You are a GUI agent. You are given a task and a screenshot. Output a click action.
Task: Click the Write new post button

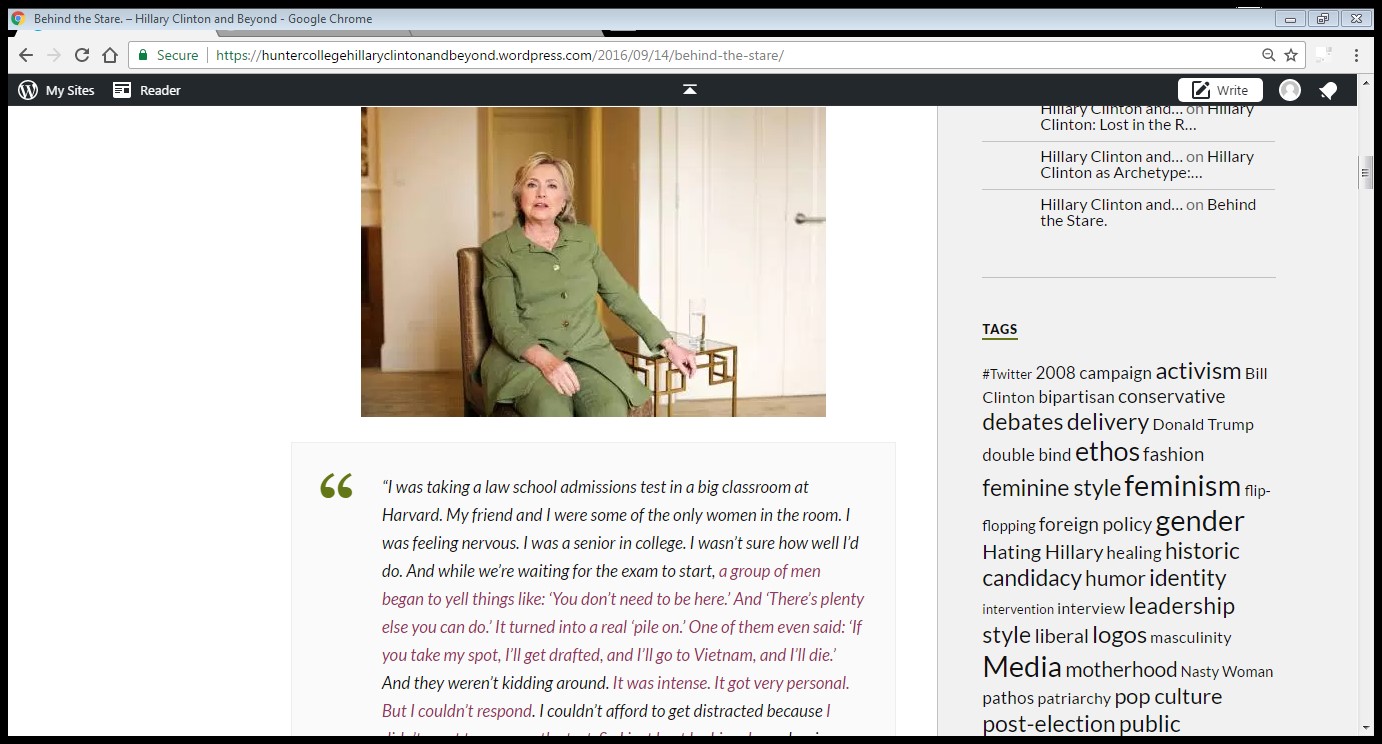[x=1220, y=90]
